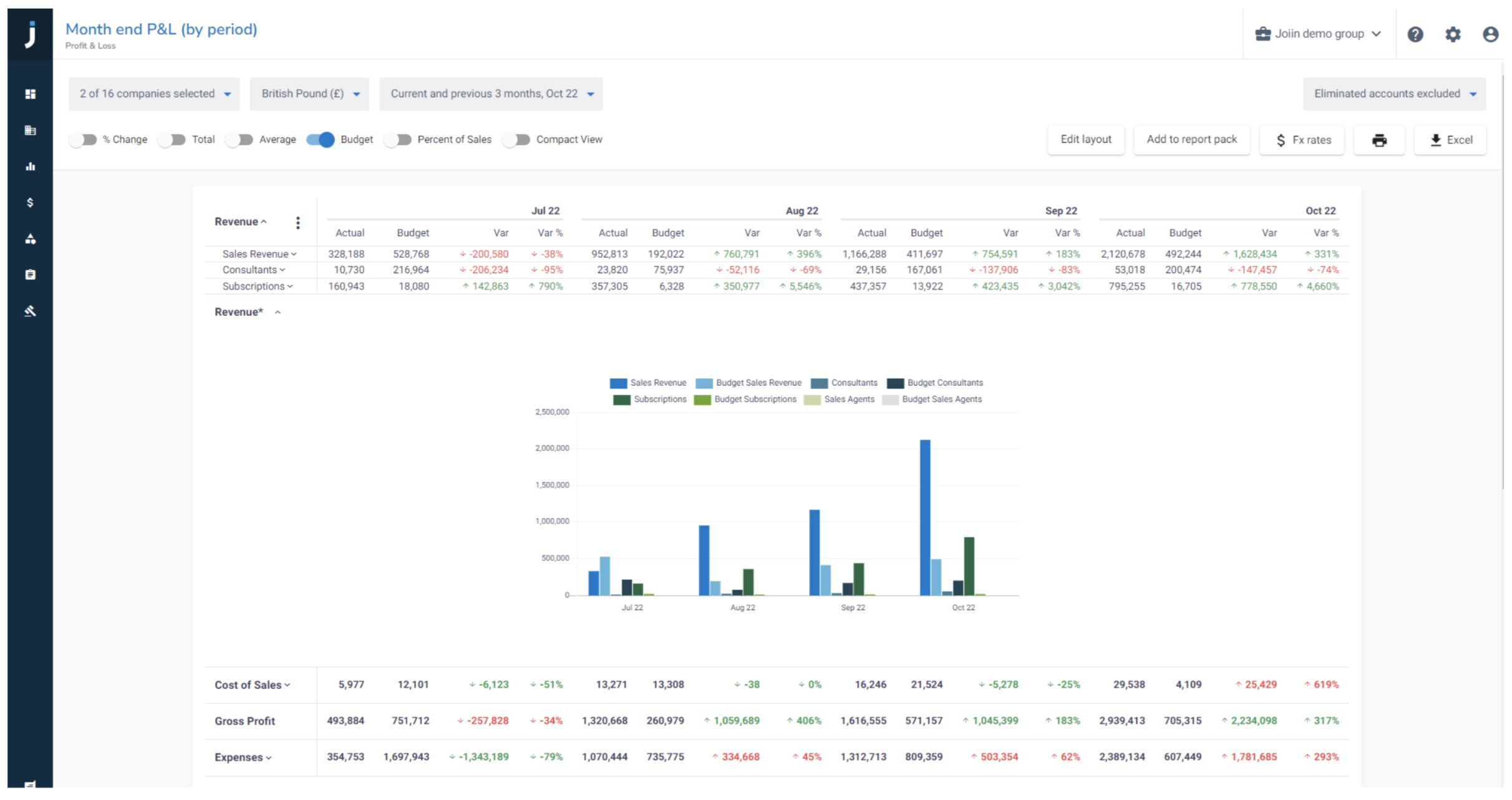Click the Add to report pack button
Screen dimensions: 1512x800
click(x=1192, y=140)
